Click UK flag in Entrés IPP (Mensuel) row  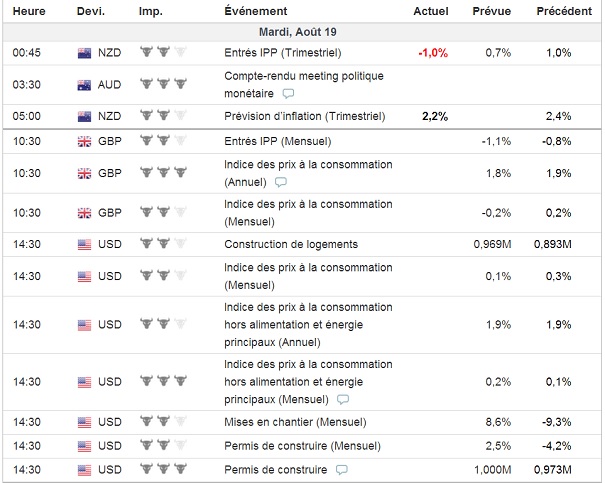84,141
